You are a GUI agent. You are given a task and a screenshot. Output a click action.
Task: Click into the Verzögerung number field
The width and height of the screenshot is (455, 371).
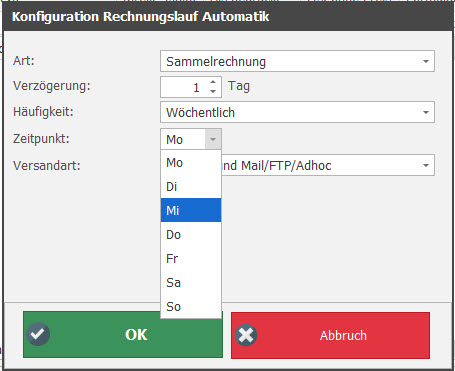[x=184, y=87]
